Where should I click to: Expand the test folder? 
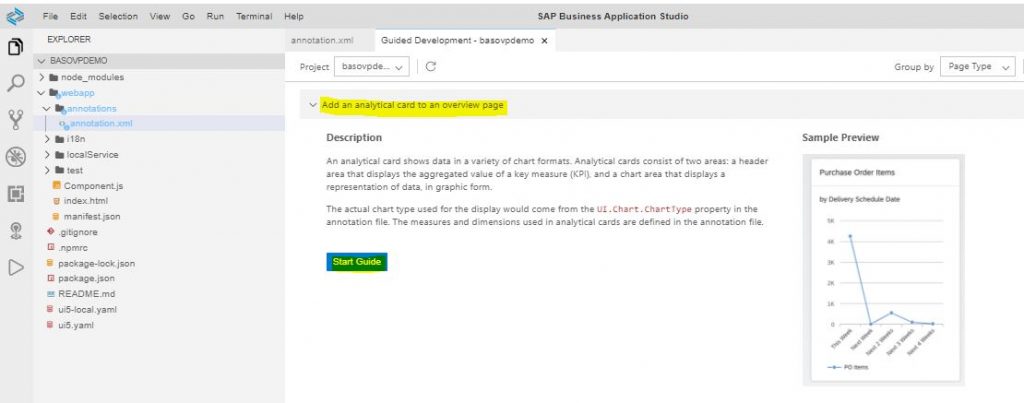48,170
